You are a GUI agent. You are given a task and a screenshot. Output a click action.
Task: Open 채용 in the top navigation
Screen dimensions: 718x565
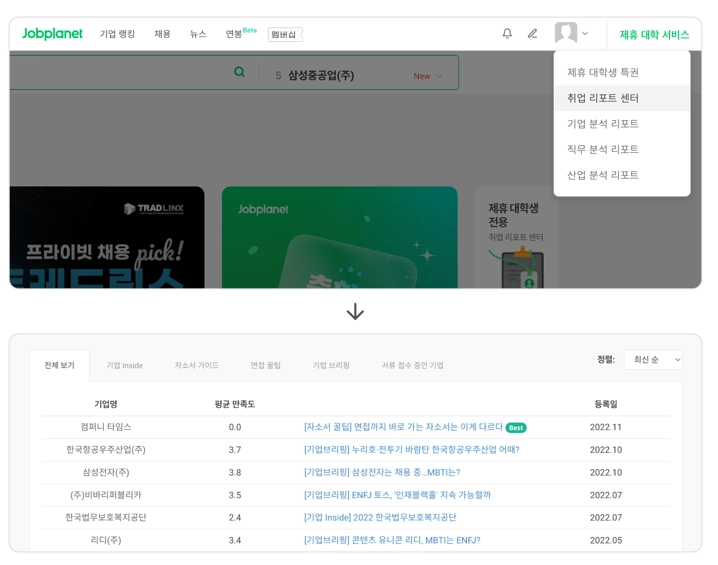pyautogui.click(x=162, y=34)
